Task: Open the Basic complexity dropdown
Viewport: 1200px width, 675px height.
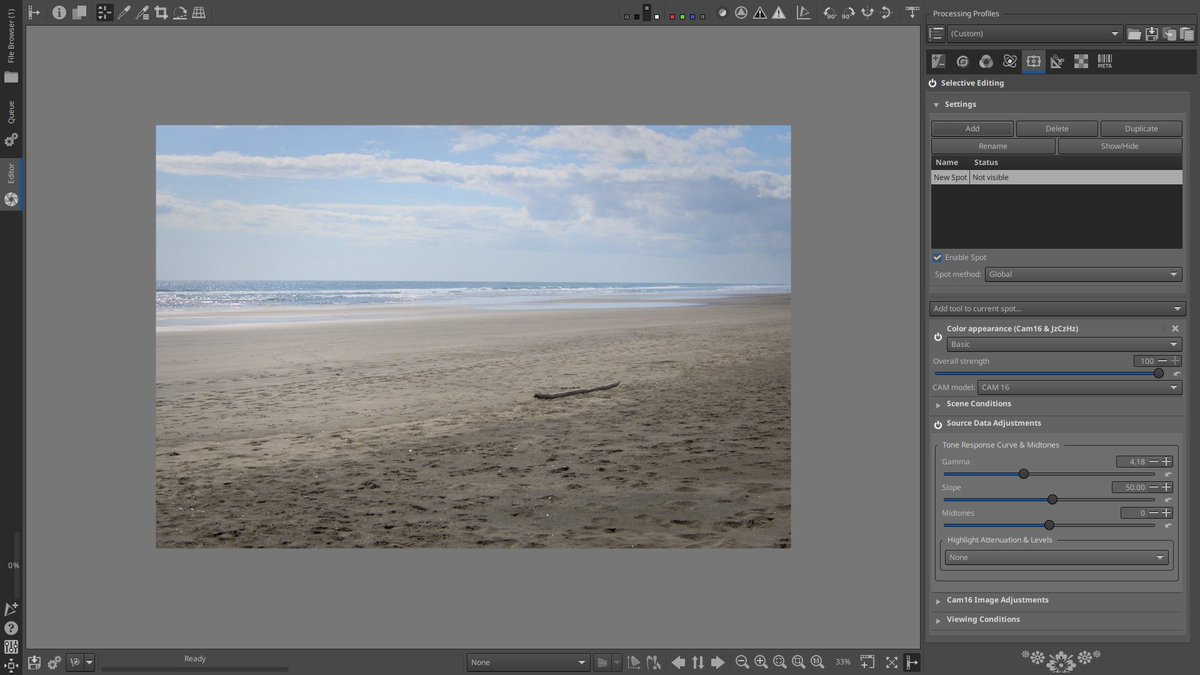Action: (x=1064, y=344)
